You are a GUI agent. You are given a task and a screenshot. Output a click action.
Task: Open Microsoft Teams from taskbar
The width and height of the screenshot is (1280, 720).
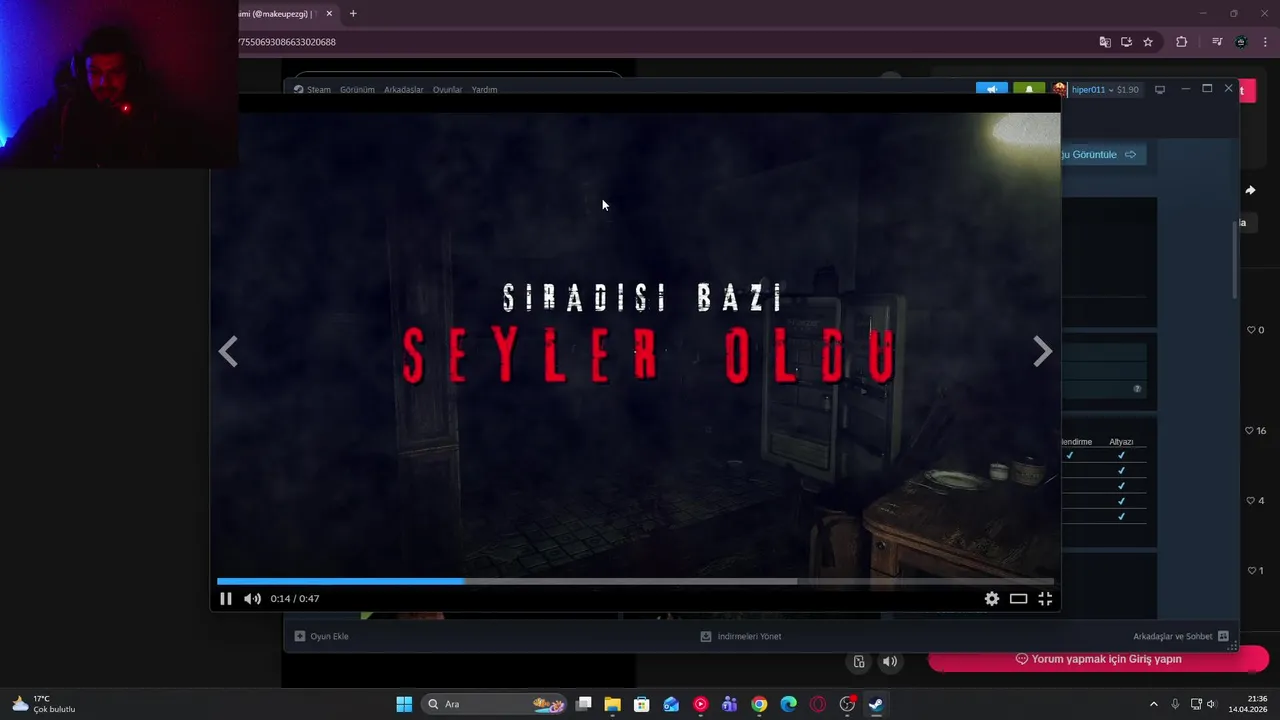730,704
